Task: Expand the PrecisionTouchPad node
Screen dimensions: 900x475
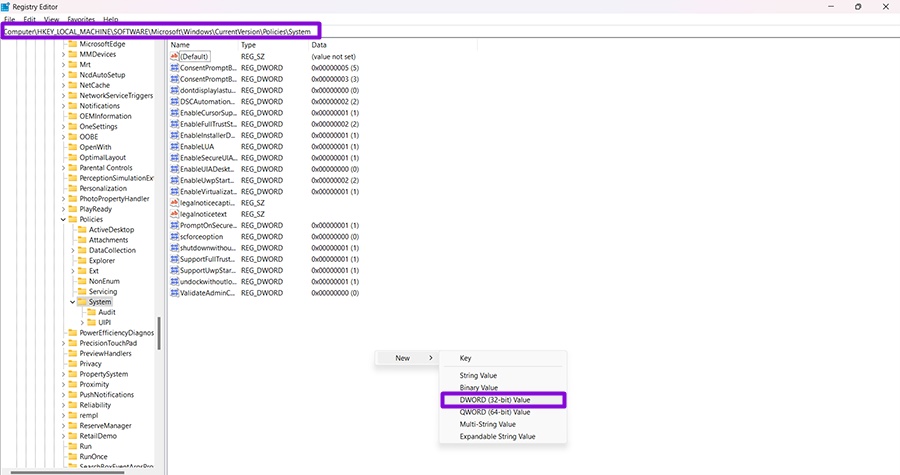Action: (63, 343)
